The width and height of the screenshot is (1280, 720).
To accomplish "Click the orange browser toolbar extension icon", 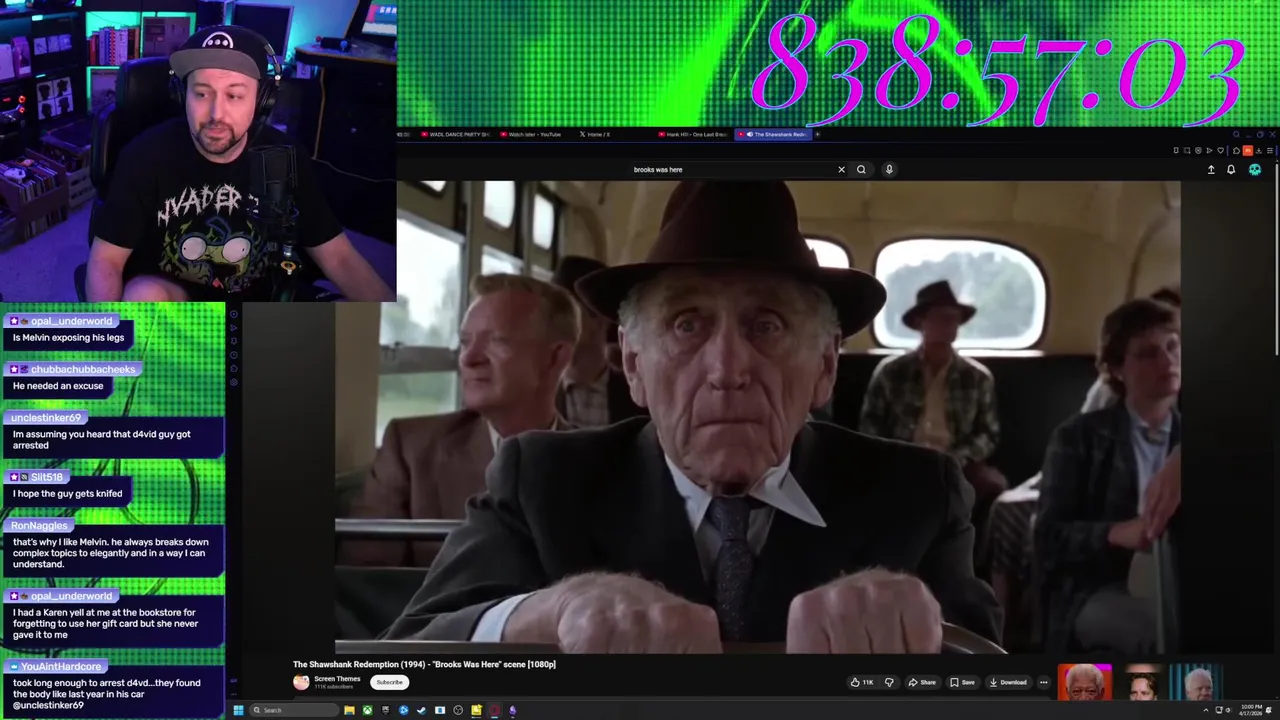I will [1247, 150].
